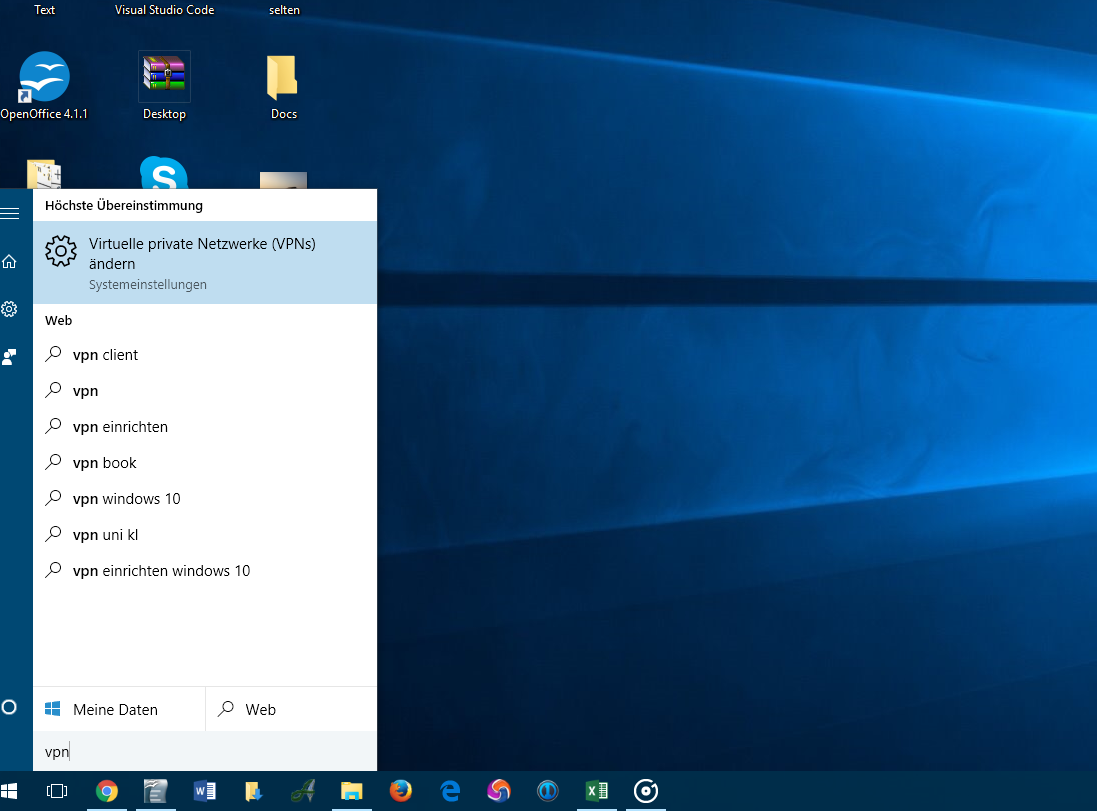Click the magnifier icon beside 'vpn book'
Image resolution: width=1097 pixels, height=811 pixels.
[x=53, y=462]
